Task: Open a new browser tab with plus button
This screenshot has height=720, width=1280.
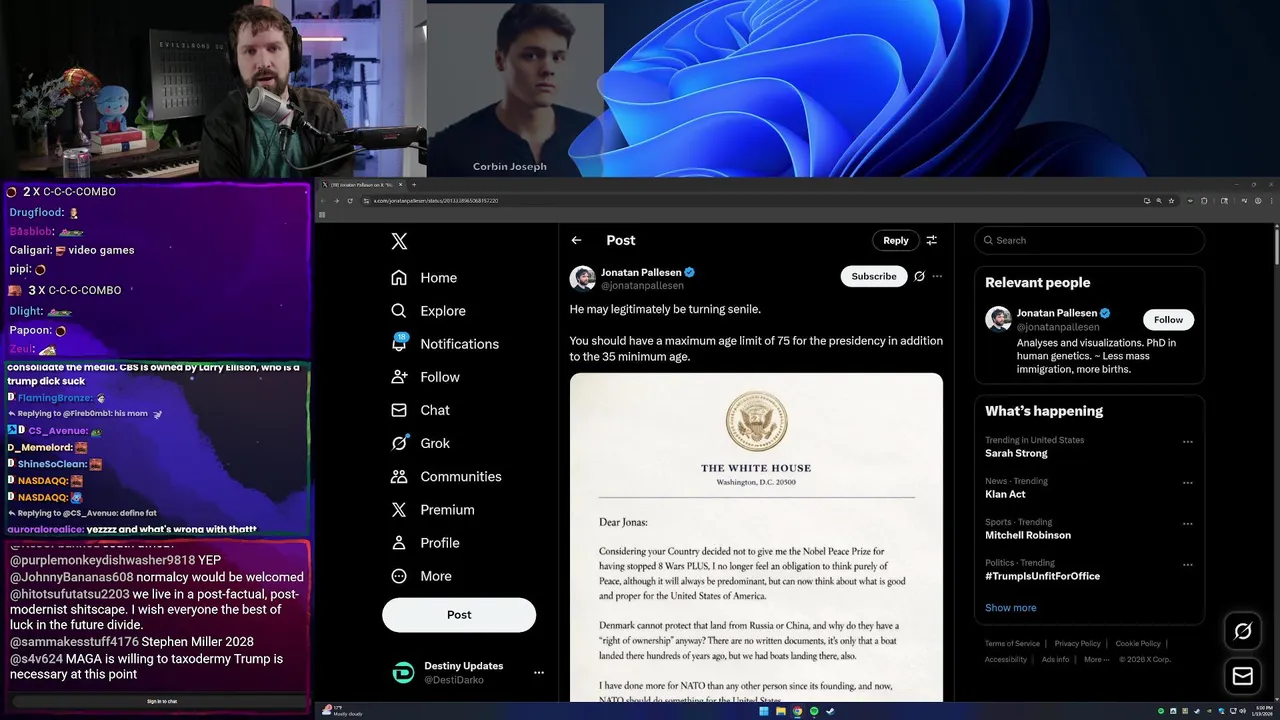Action: pyautogui.click(x=413, y=184)
